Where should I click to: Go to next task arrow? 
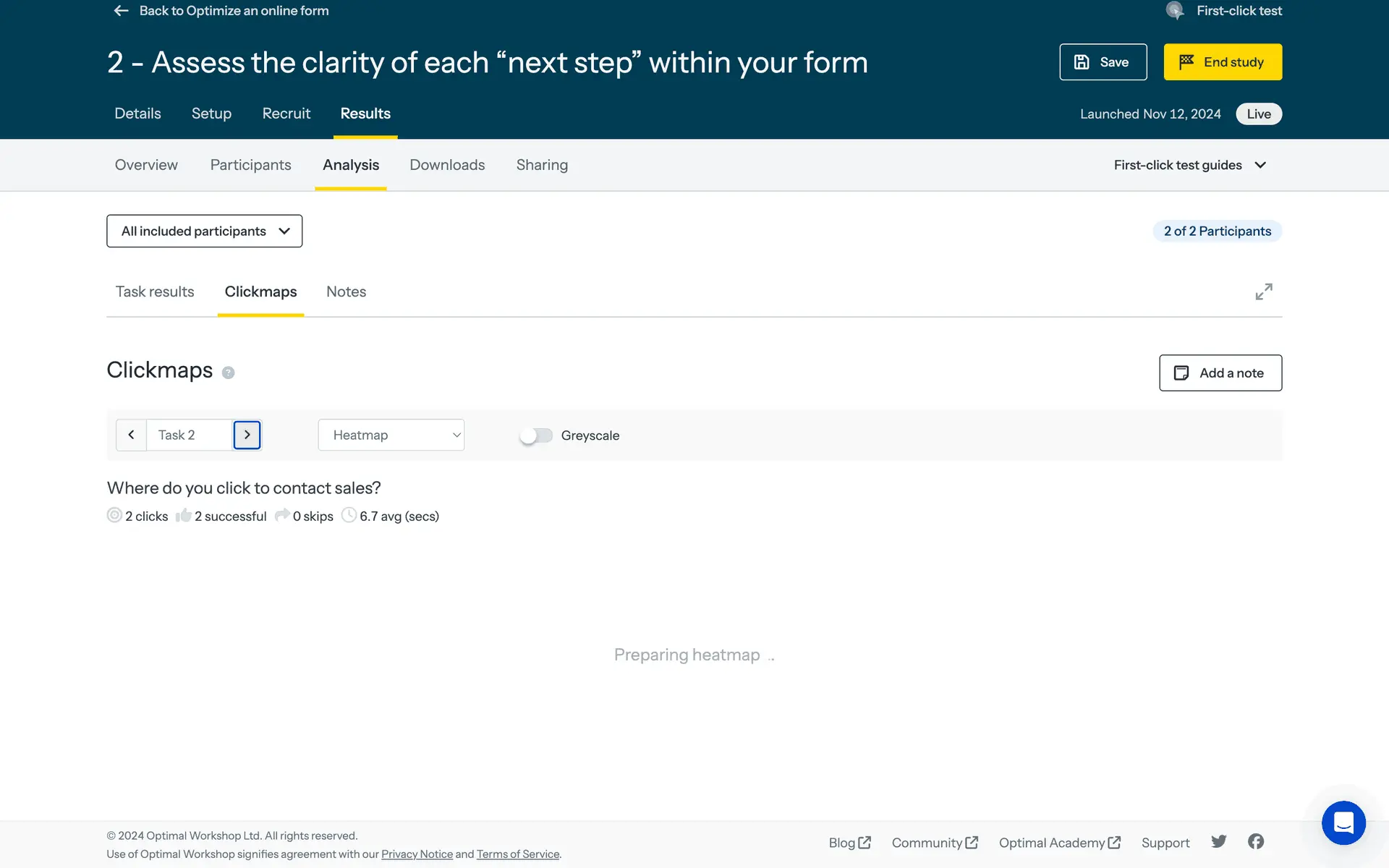click(247, 435)
